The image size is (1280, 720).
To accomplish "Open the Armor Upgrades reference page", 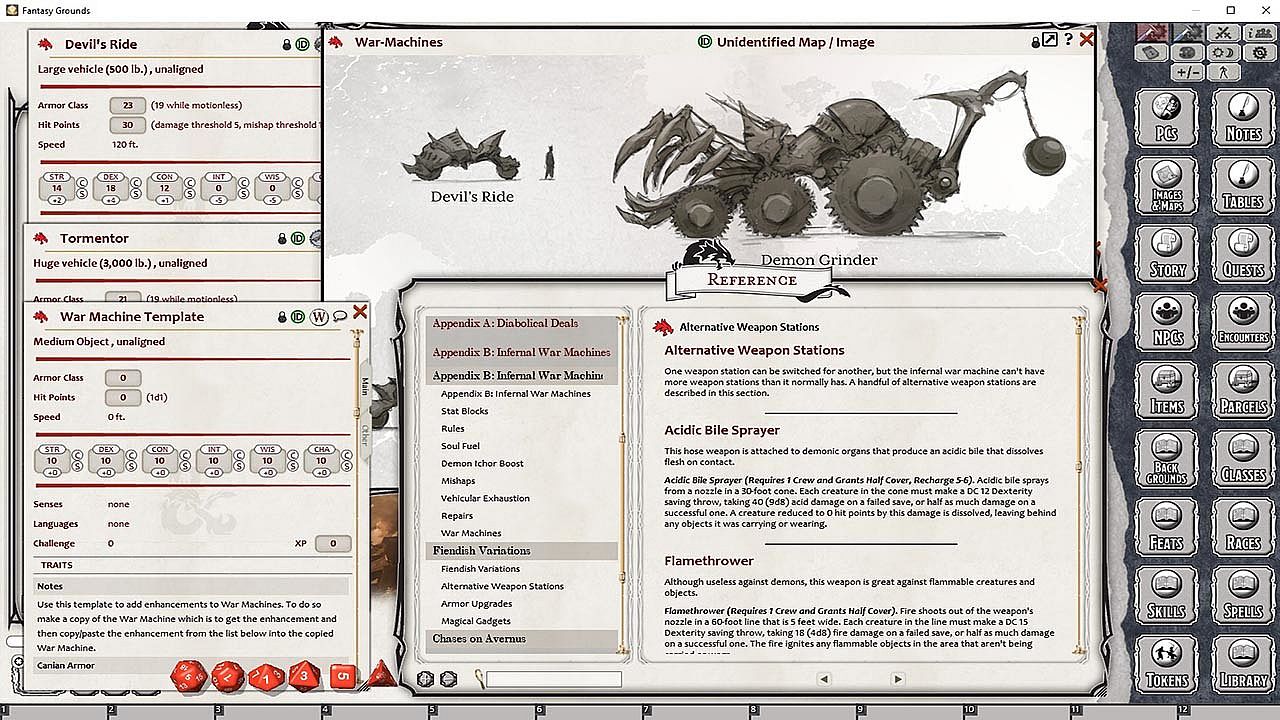I will (x=477, y=604).
